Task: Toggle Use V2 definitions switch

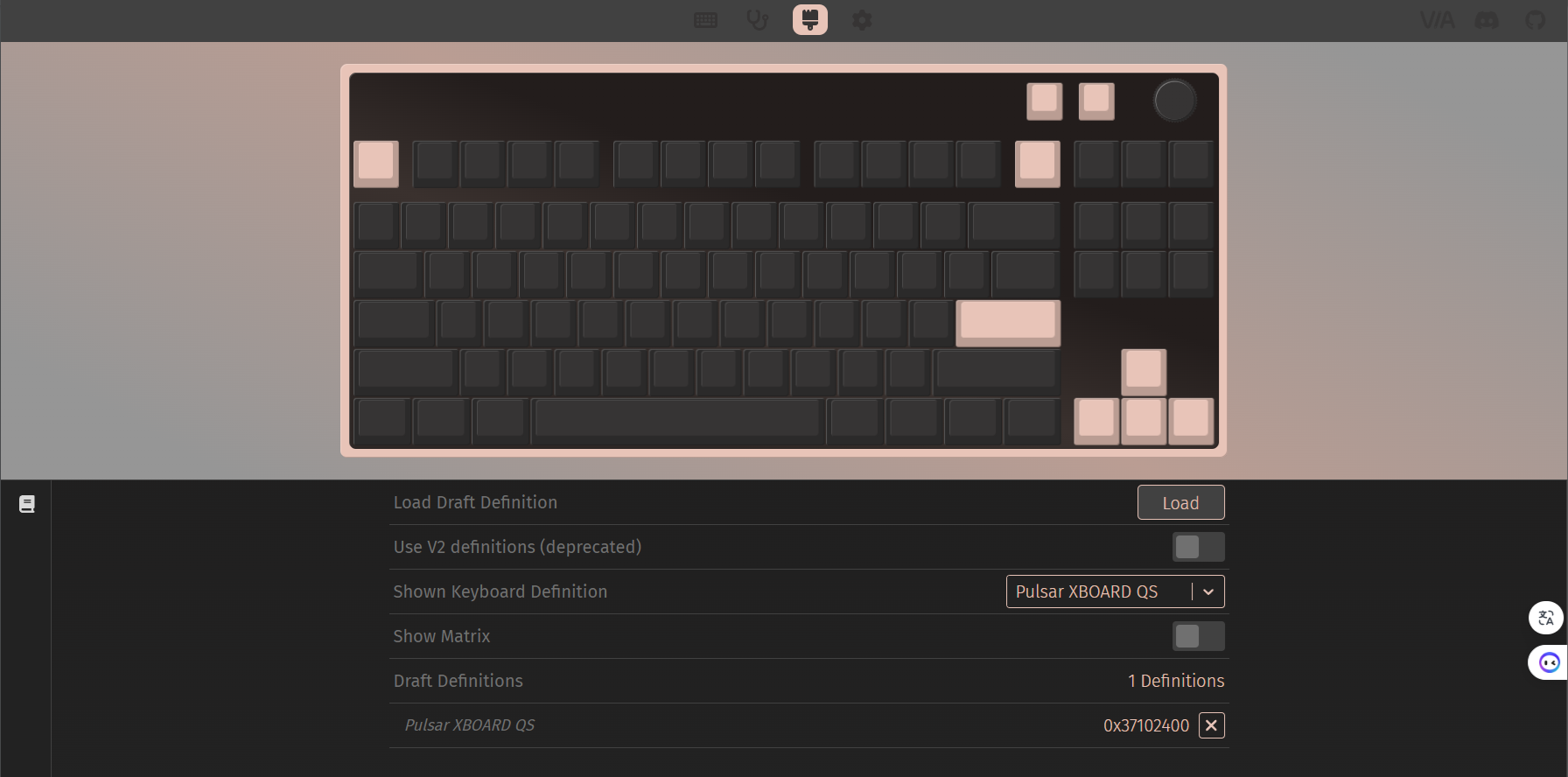Action: click(1199, 547)
